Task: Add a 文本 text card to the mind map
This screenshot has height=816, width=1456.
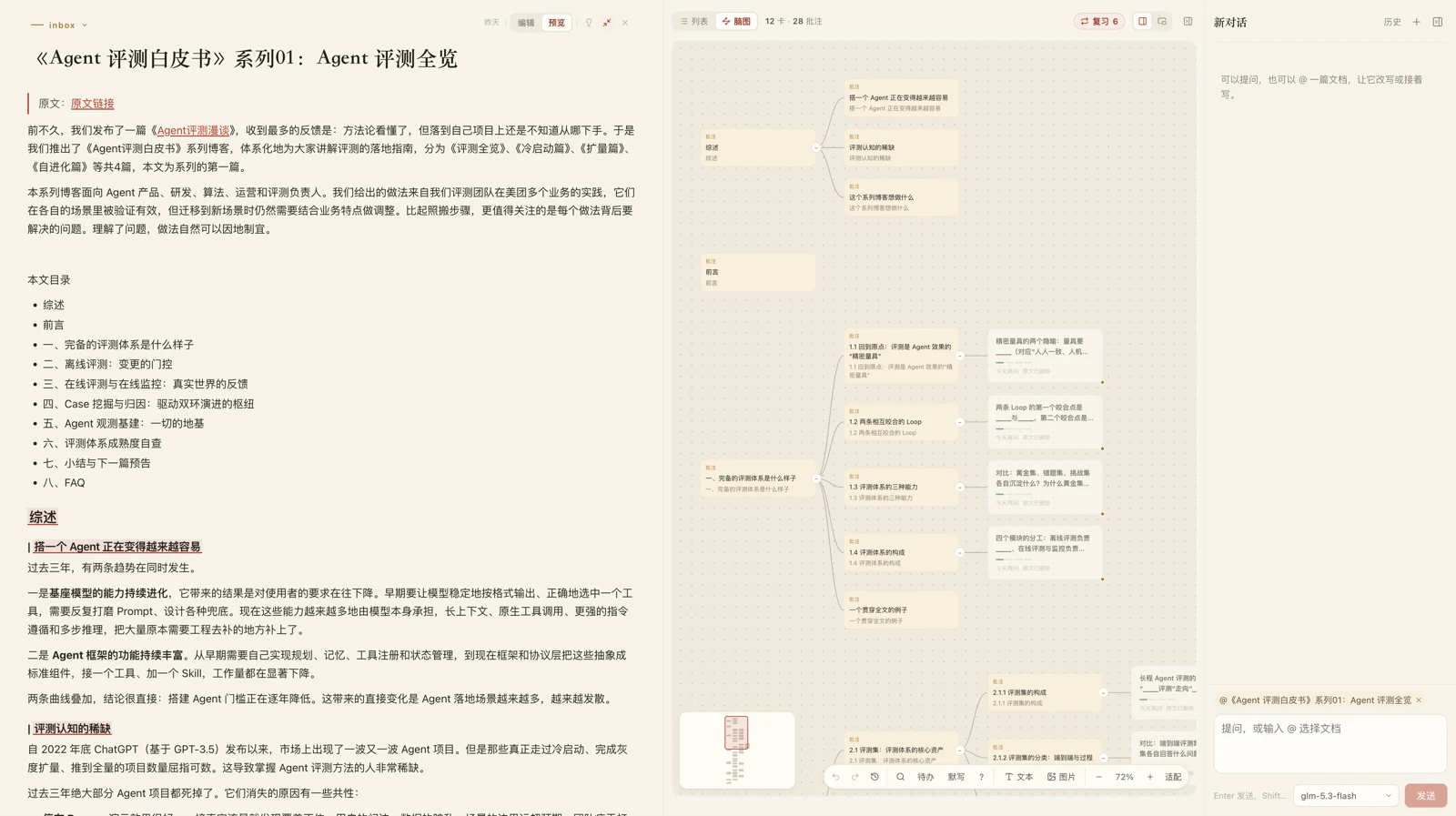Action: 1018,777
